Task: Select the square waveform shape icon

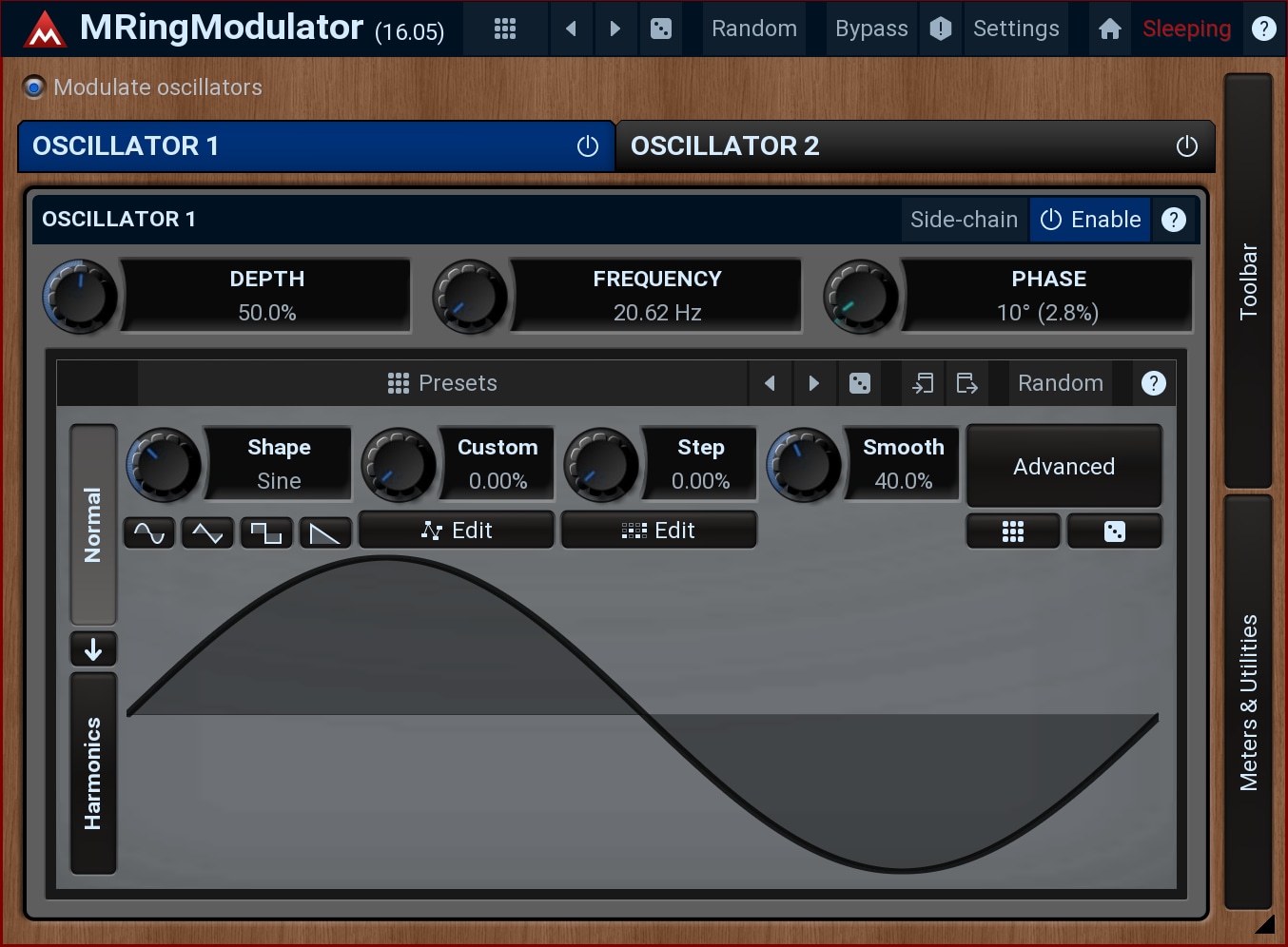Action: pos(266,532)
